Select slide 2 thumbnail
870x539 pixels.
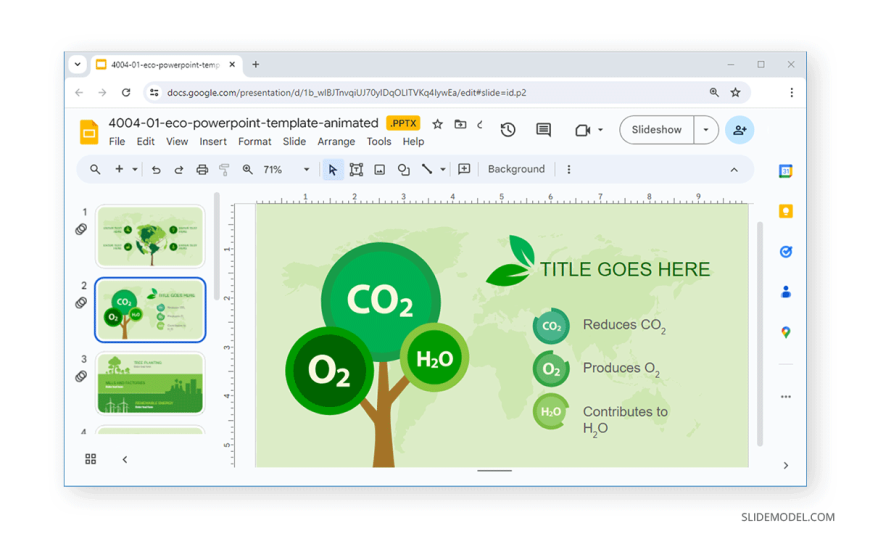click(150, 310)
